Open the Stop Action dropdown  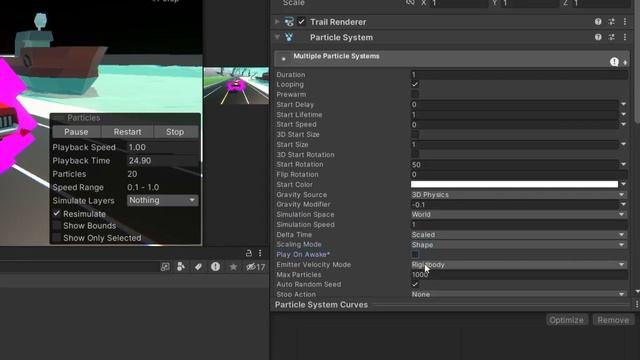(518, 294)
